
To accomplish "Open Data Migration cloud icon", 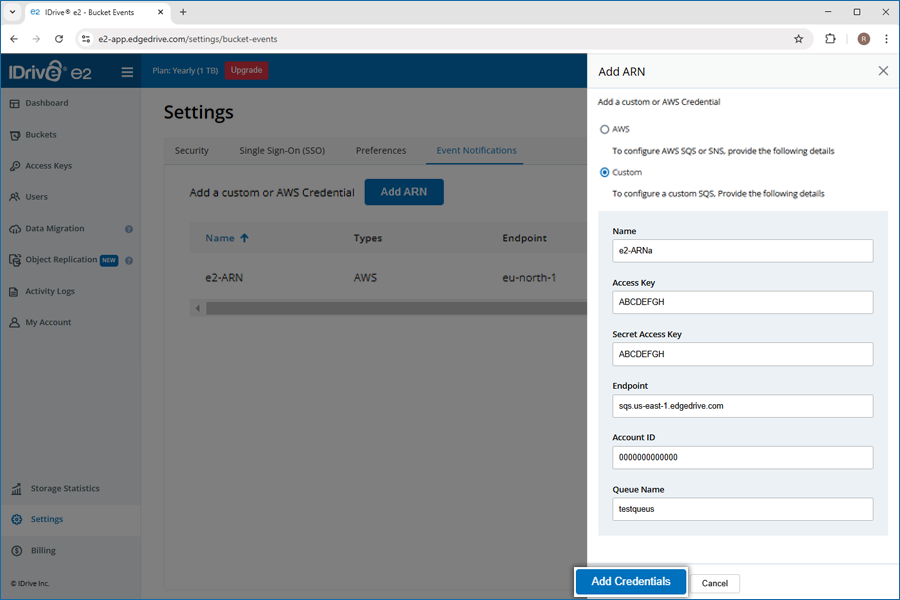I will point(15,229).
